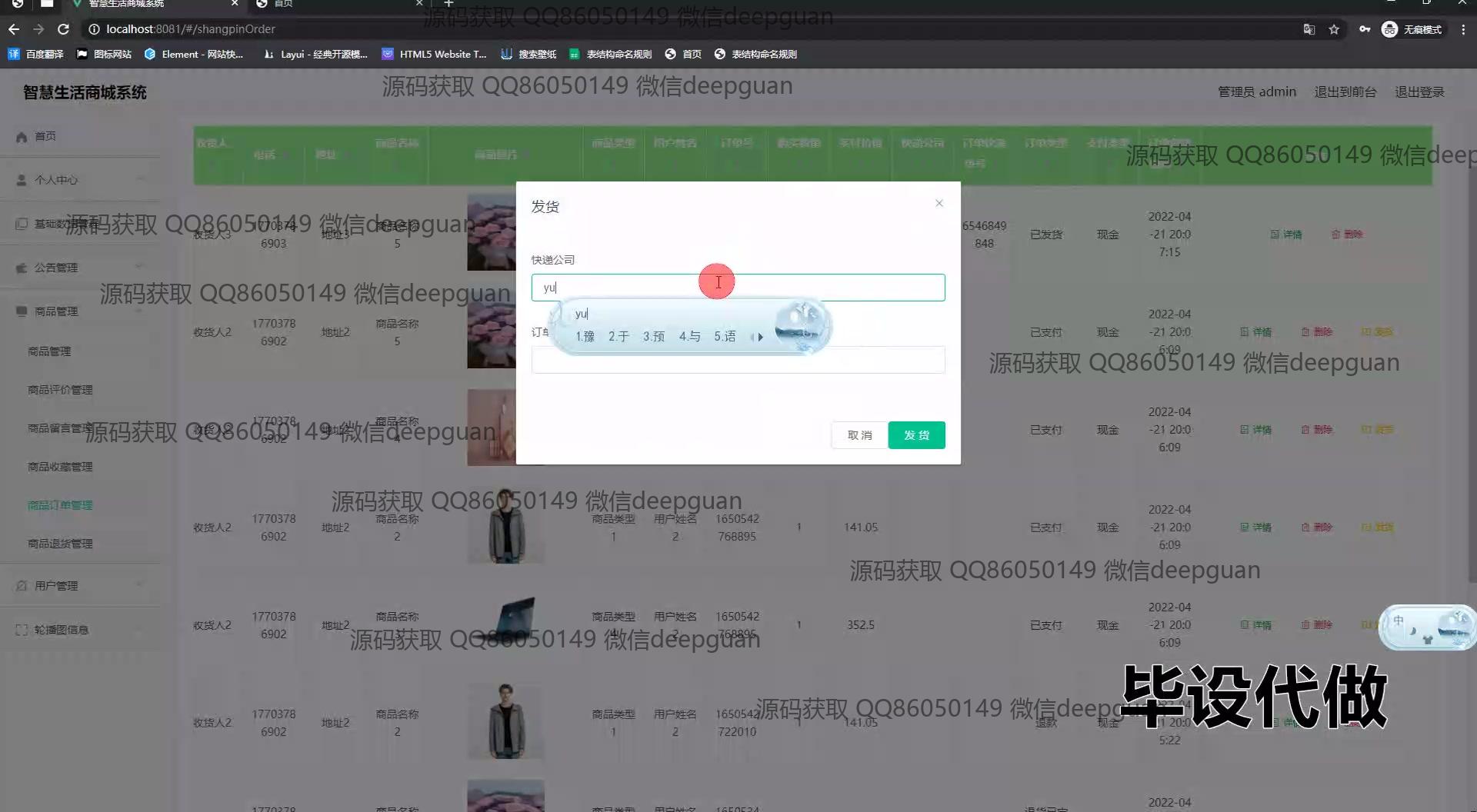This screenshot has width=1477, height=812.
Task: Close the 发货 dialog with X
Action: coord(939,203)
